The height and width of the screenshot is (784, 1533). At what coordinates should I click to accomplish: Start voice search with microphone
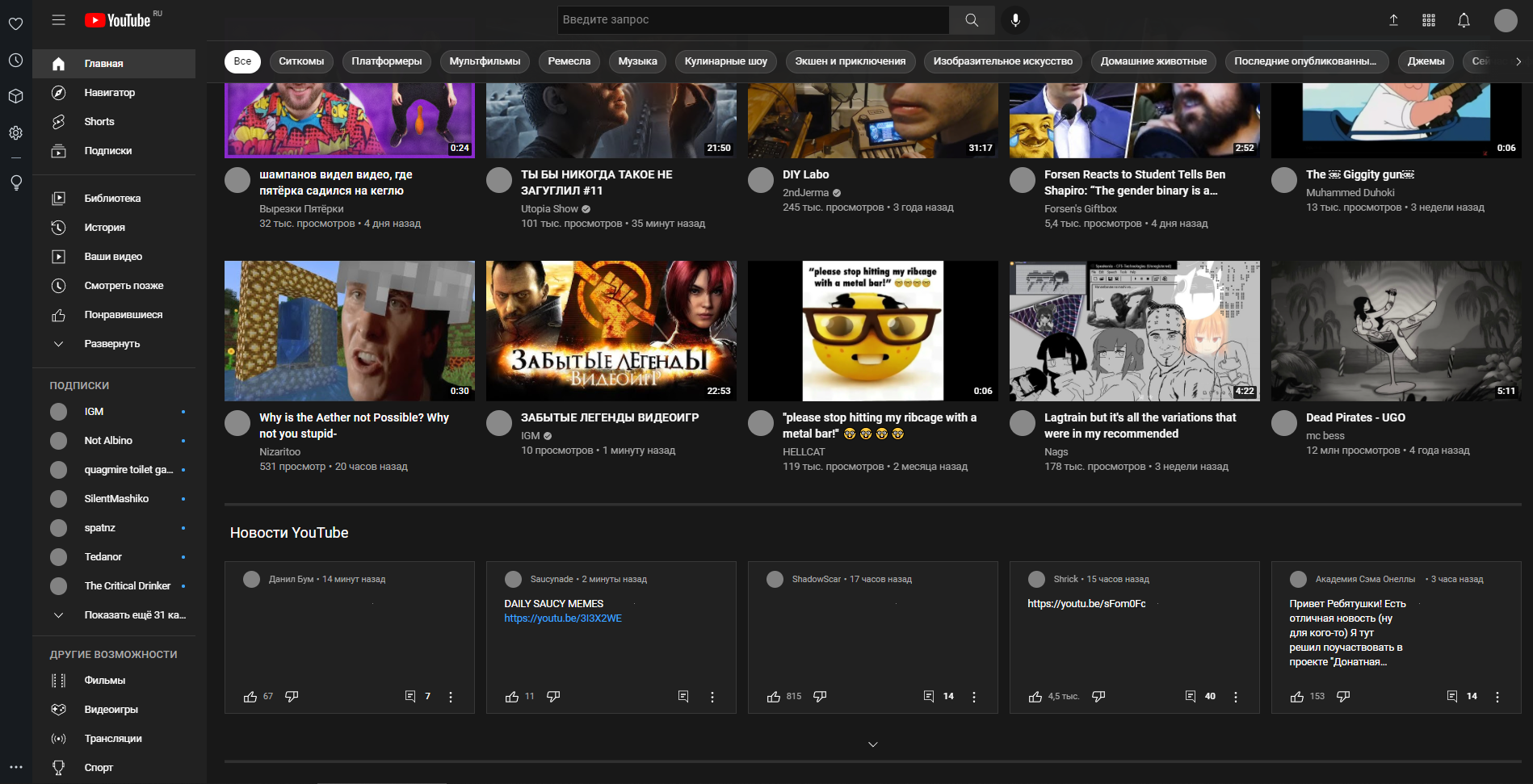click(x=1015, y=20)
